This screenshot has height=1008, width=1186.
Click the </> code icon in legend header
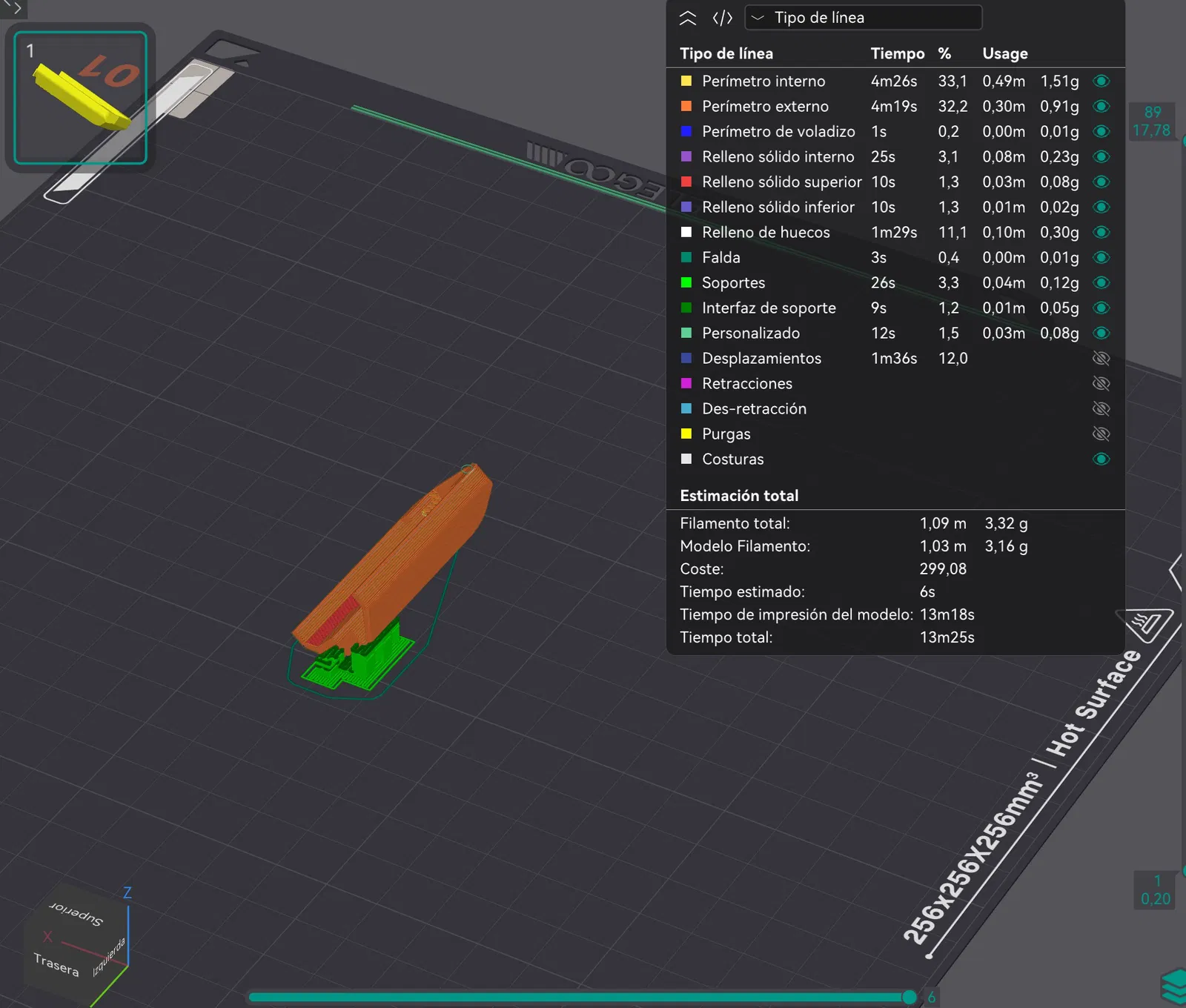point(722,18)
